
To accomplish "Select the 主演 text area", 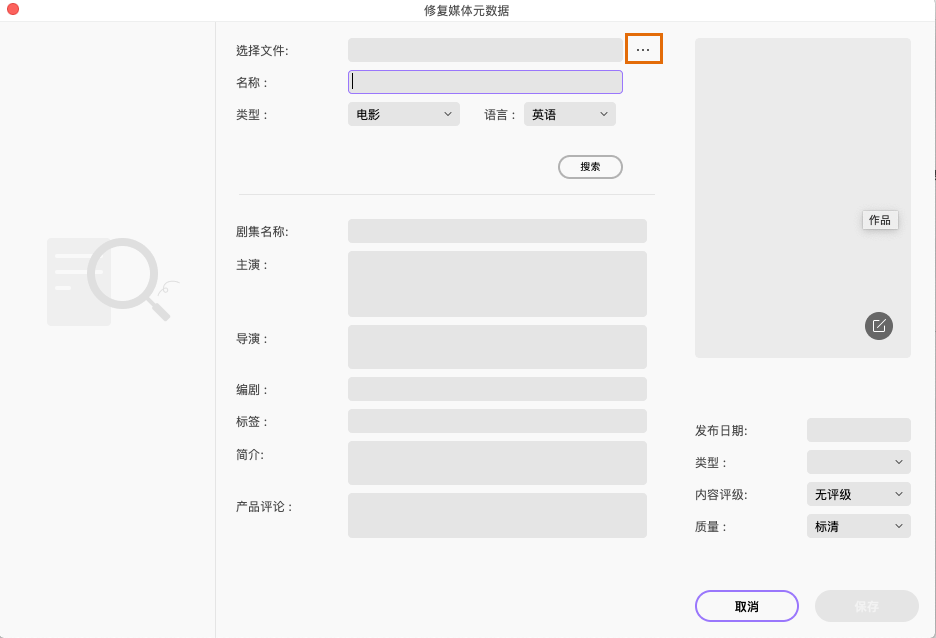I will click(x=497, y=284).
